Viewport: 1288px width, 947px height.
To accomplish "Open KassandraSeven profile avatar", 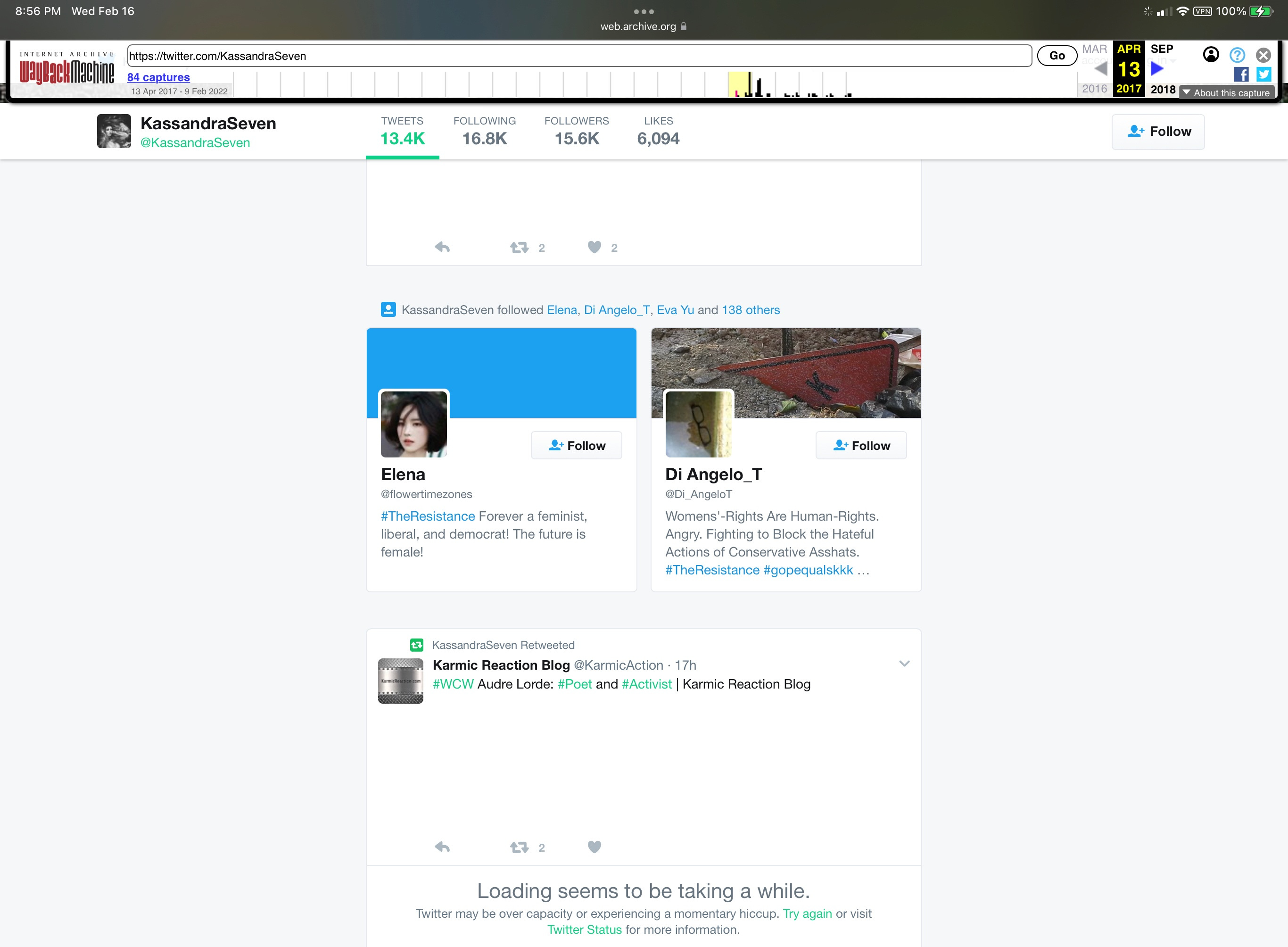I will 114,131.
